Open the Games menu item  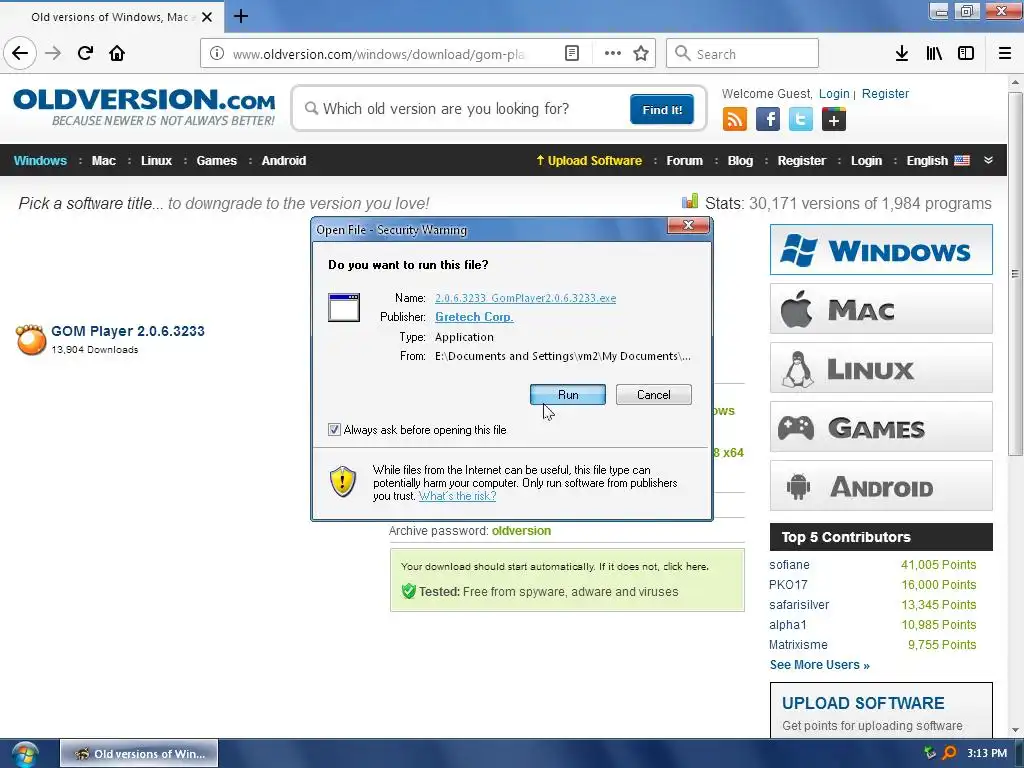click(x=216, y=161)
